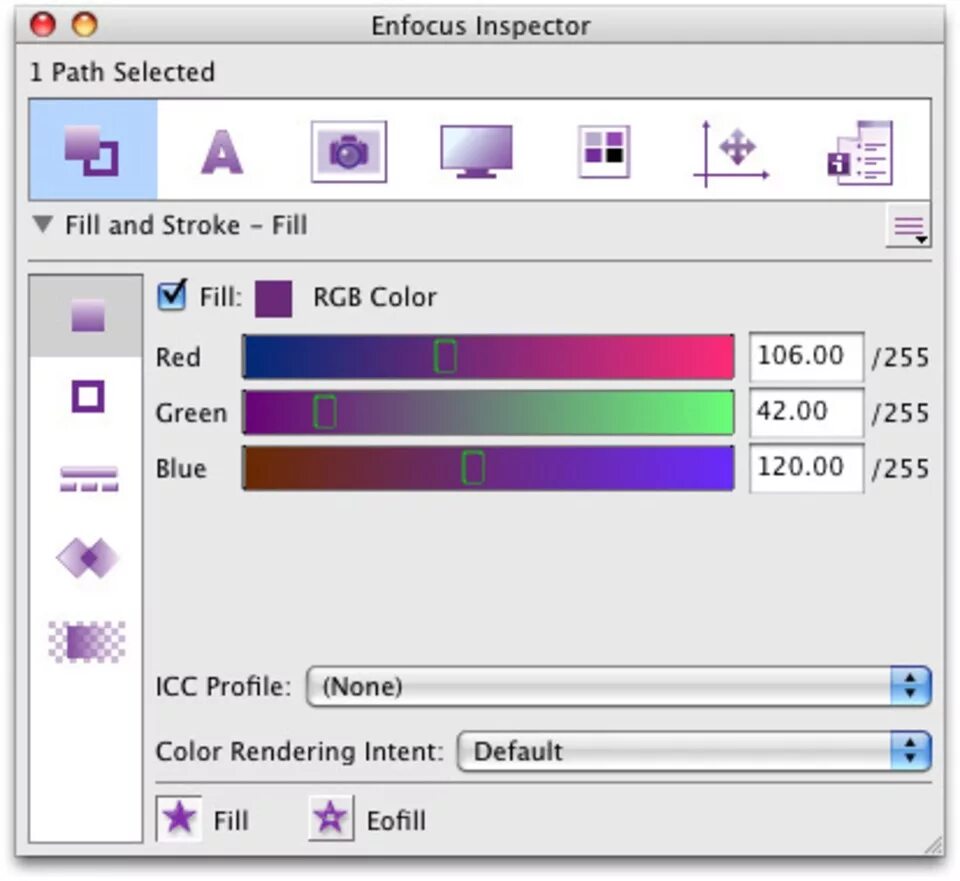
Task: Select the overlapping diamonds overprint subcategory
Action: point(88,558)
